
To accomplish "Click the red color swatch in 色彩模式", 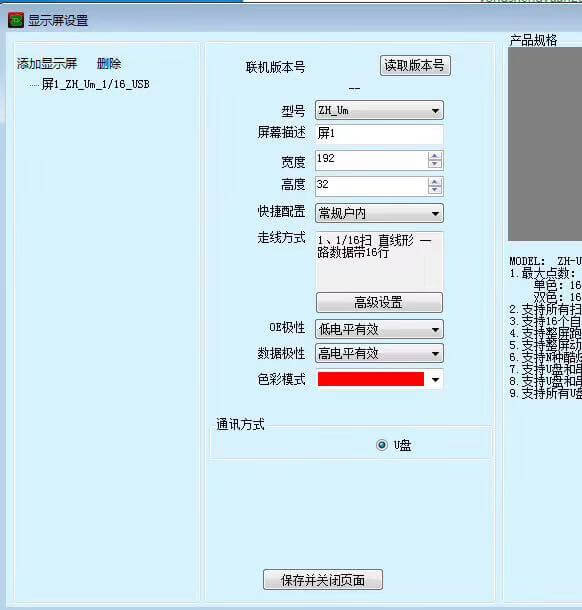I will pyautogui.click(x=371, y=379).
